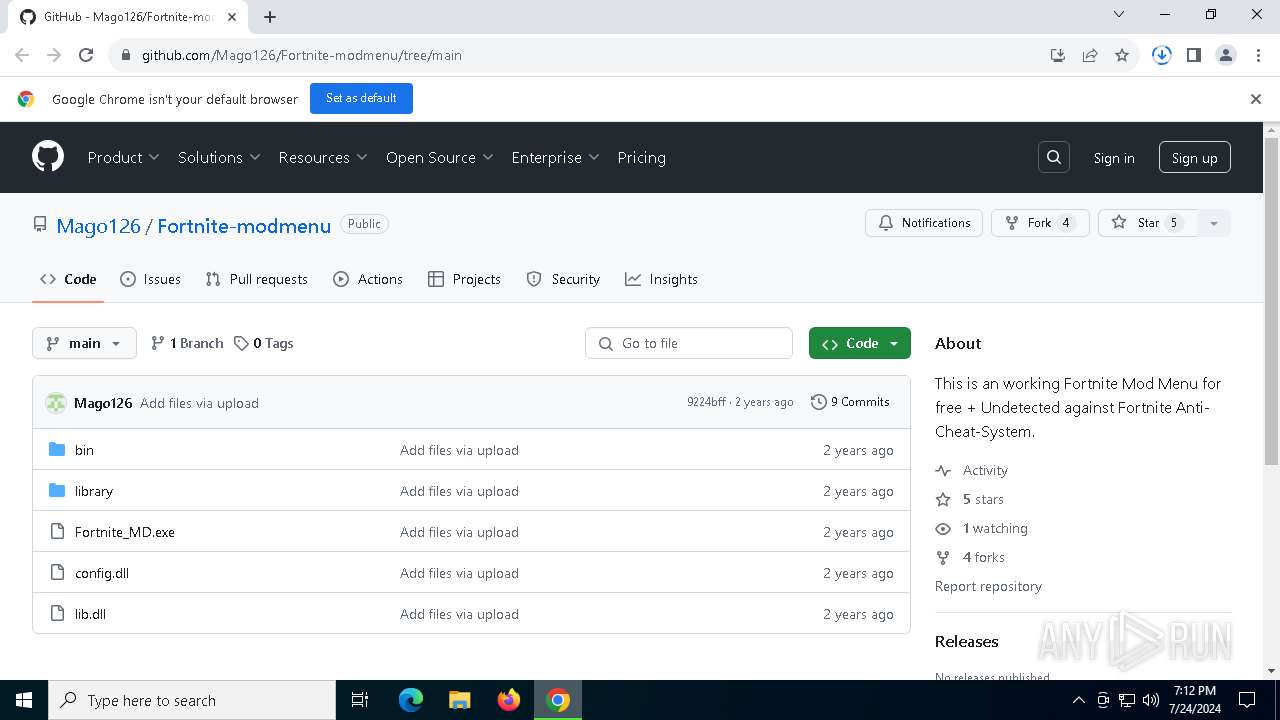Switch to the Insights tab
The image size is (1280, 720).
coord(661,279)
